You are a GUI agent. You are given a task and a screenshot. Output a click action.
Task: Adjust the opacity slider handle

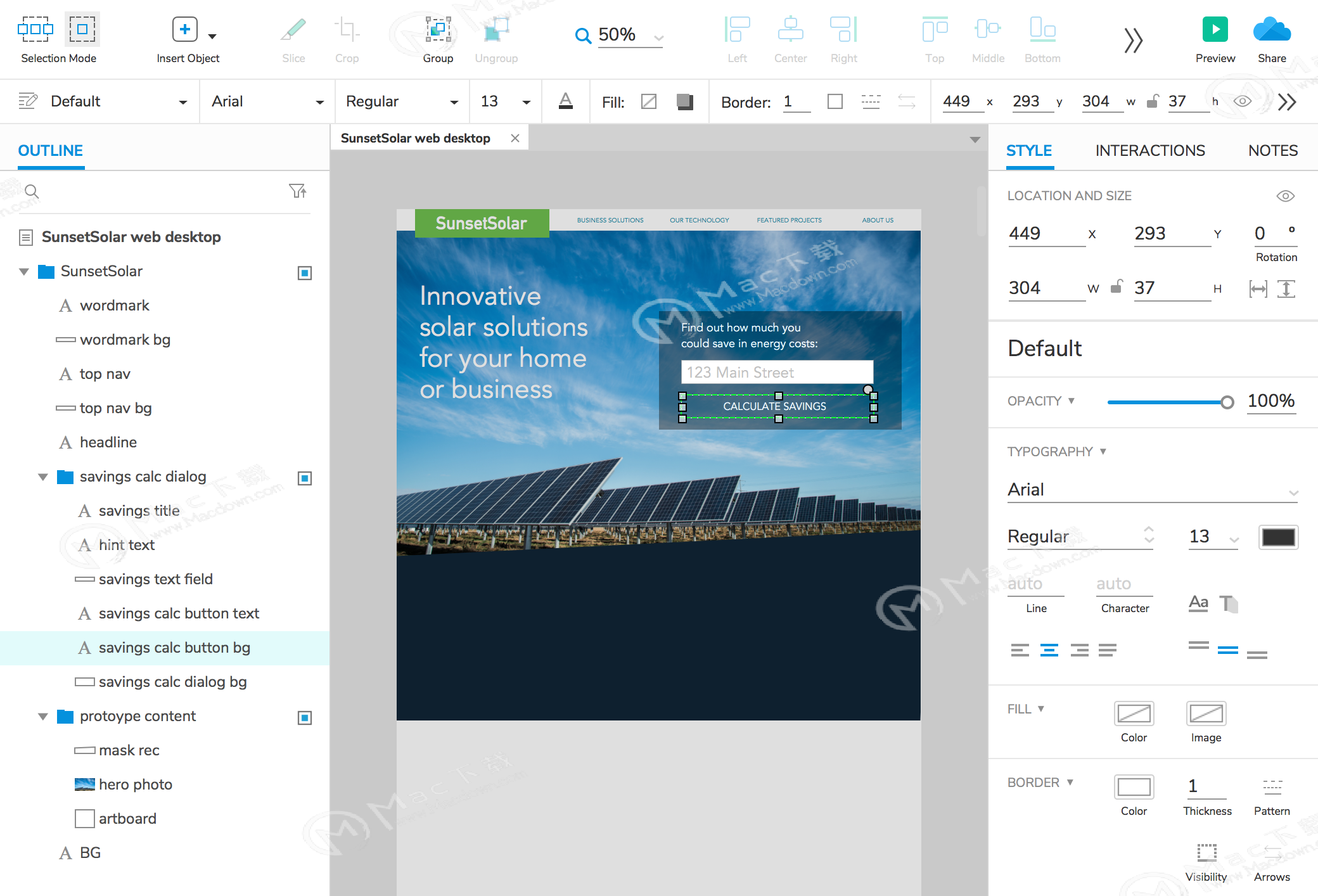tap(1227, 402)
